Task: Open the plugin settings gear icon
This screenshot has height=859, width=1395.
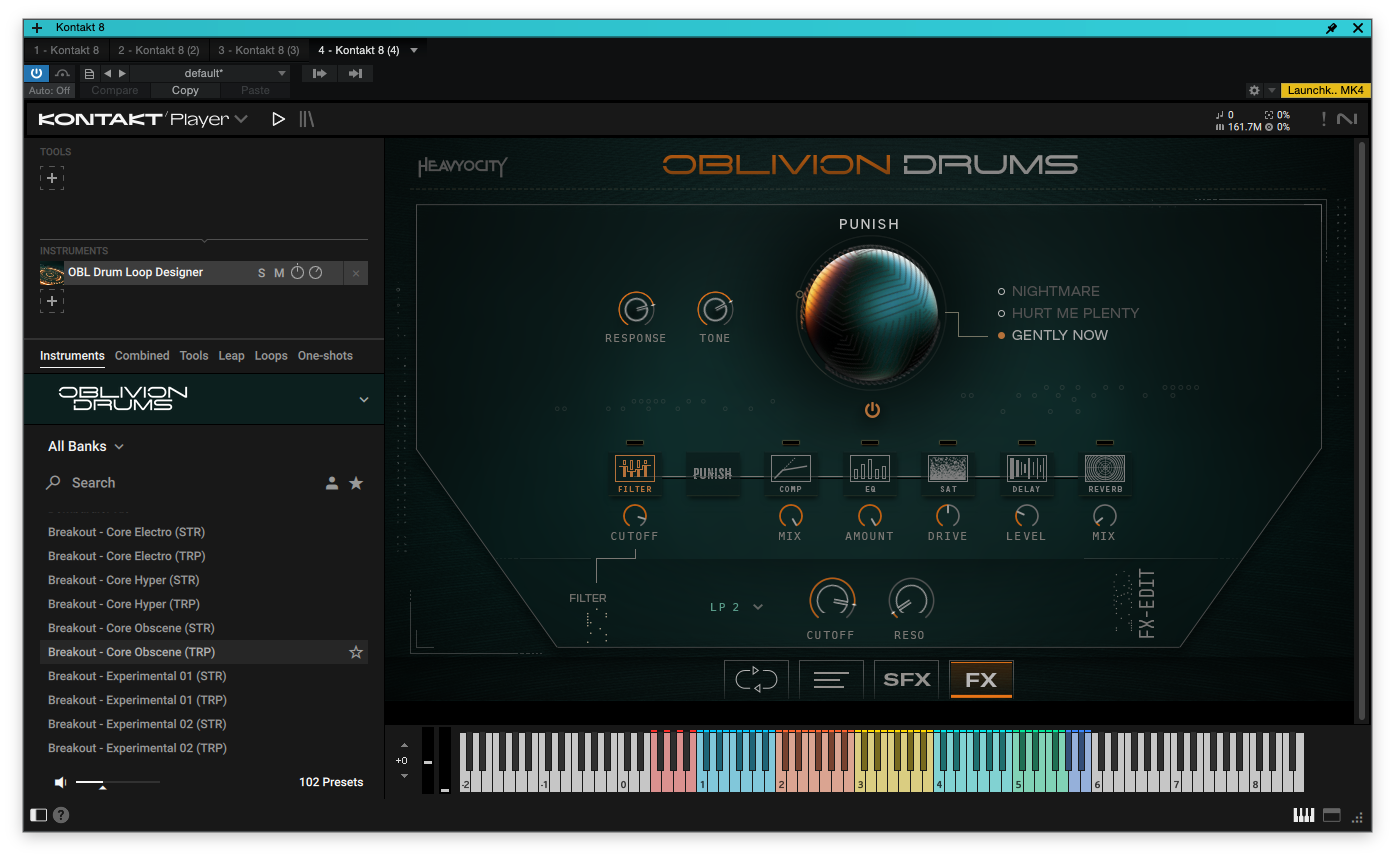Action: click(1254, 90)
